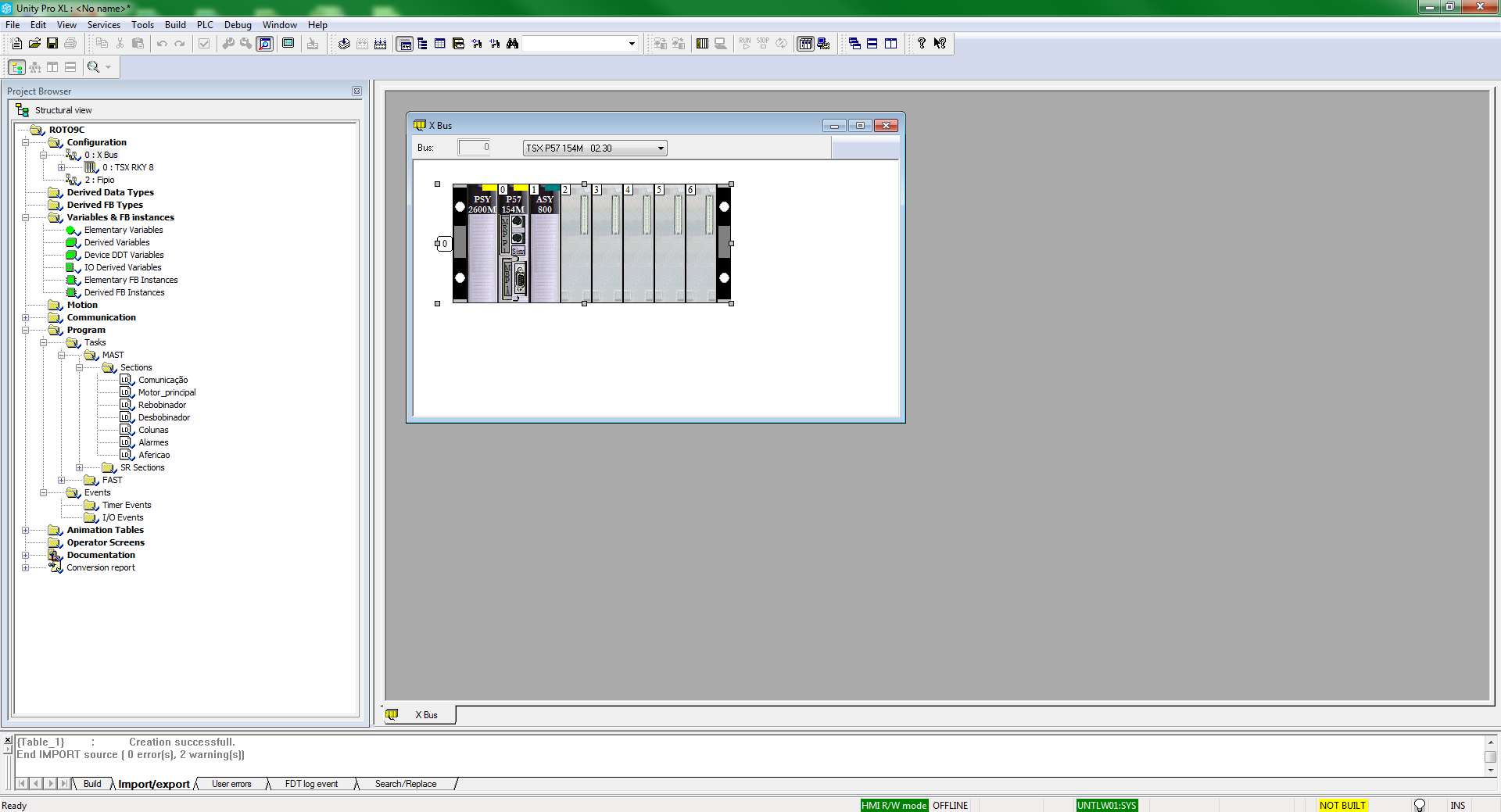Screen dimensions: 1501x812
Task: Click the zoom magnifier in browser toolbar
Action: point(94,67)
